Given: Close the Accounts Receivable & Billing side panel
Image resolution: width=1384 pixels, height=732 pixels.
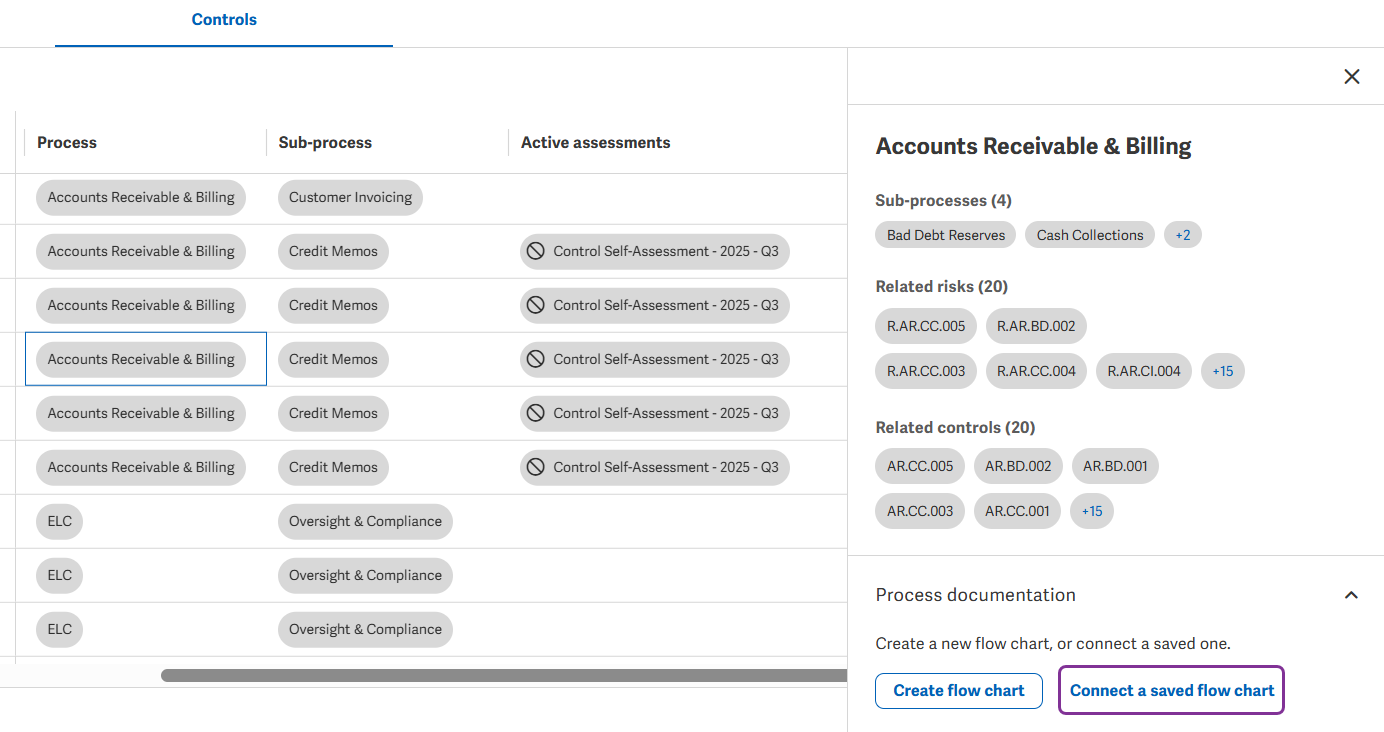Looking at the screenshot, I should point(1352,77).
